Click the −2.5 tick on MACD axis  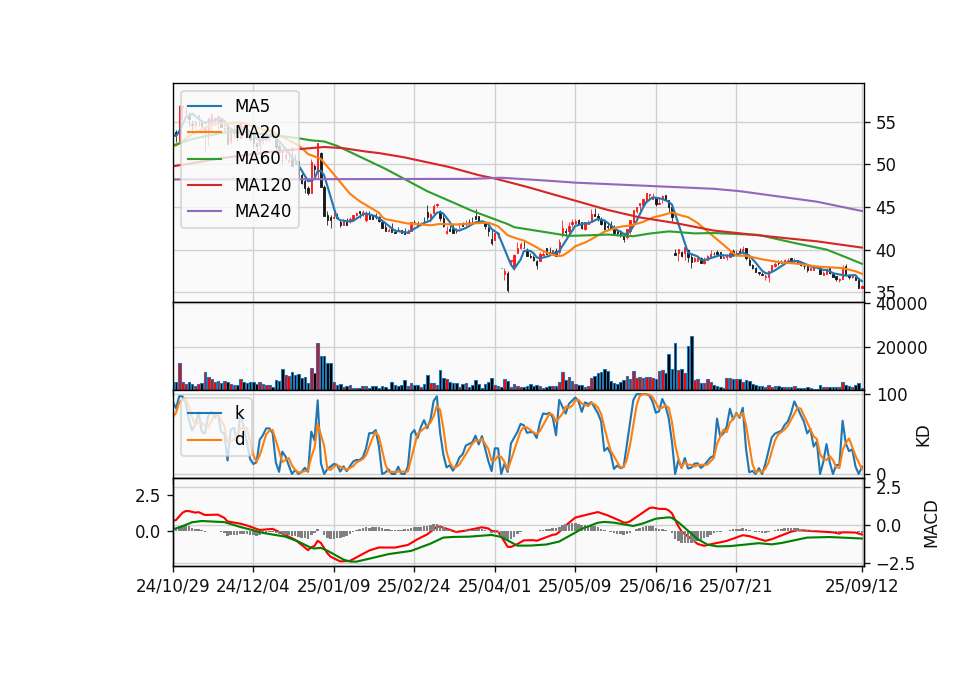(x=895, y=563)
